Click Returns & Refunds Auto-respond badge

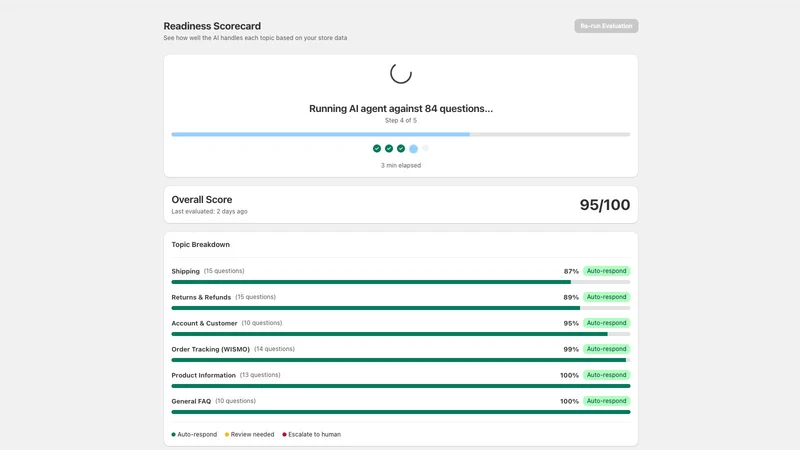(x=607, y=297)
